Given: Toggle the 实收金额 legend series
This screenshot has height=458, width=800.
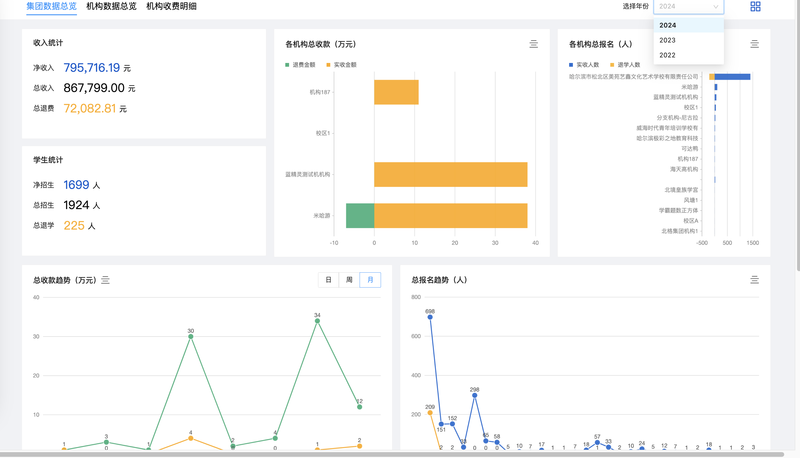Looking at the screenshot, I should 341,65.
